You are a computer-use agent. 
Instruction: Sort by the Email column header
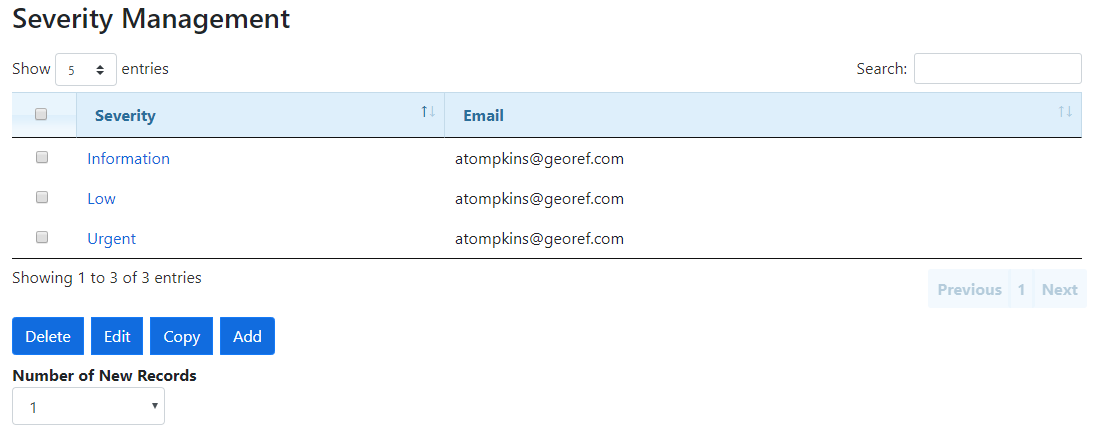(x=484, y=116)
